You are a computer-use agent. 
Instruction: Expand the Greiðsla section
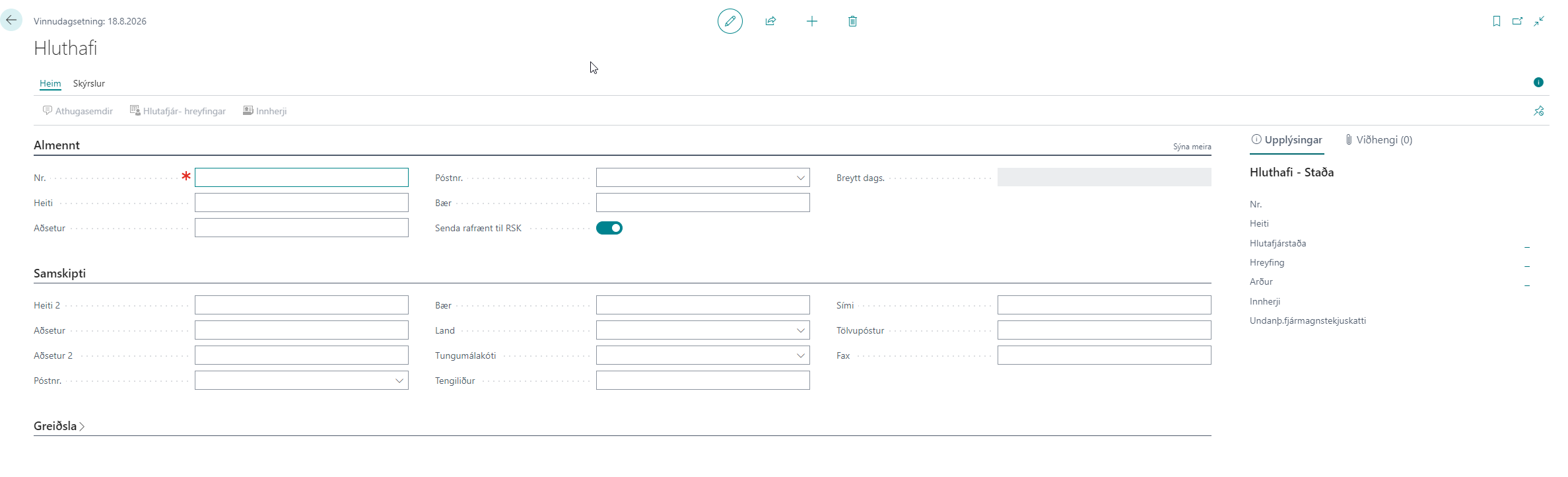[59, 426]
